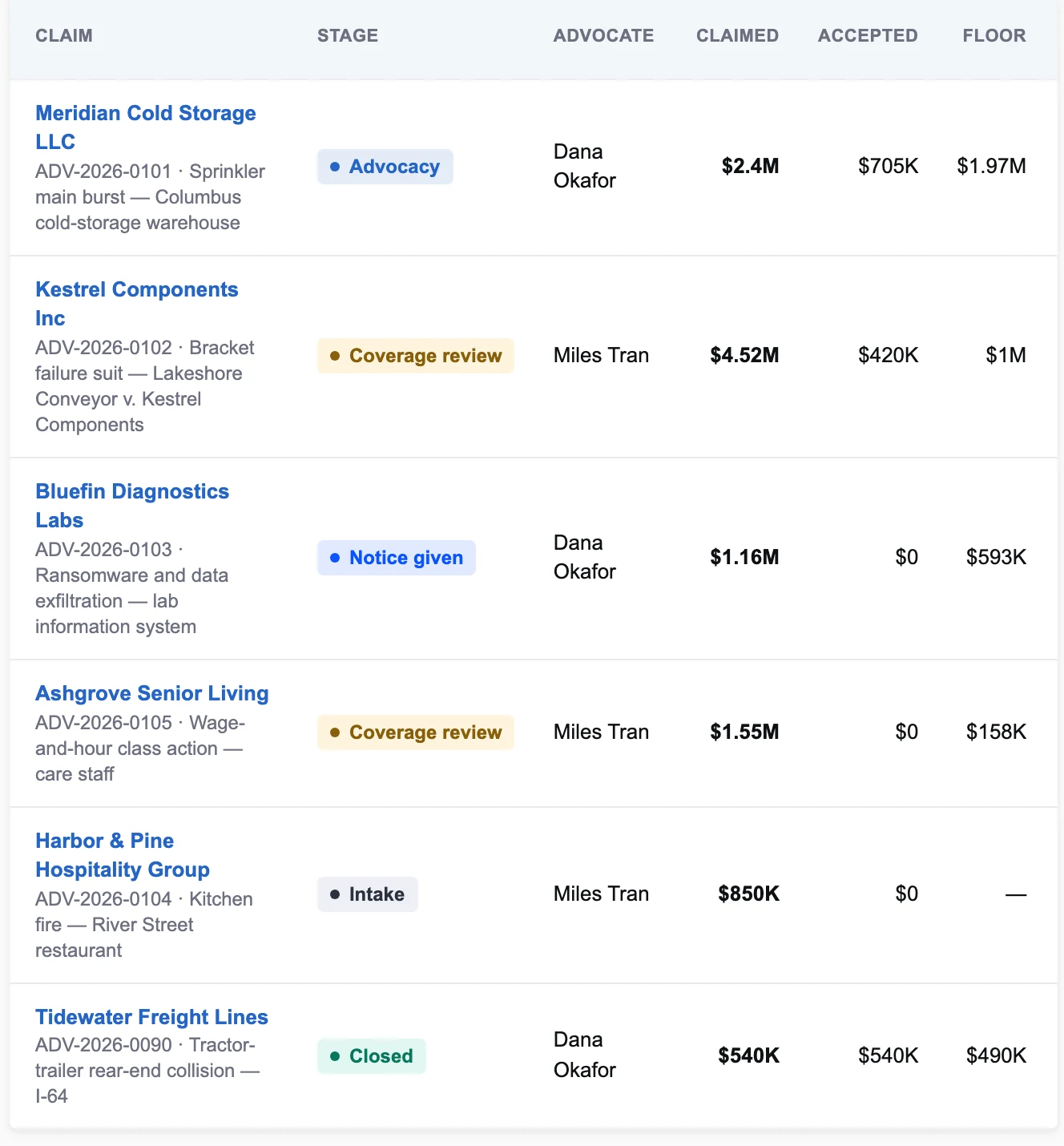1064x1146 pixels.
Task: Click the ADV-2026-0103 ransomware description
Action: pos(132,588)
